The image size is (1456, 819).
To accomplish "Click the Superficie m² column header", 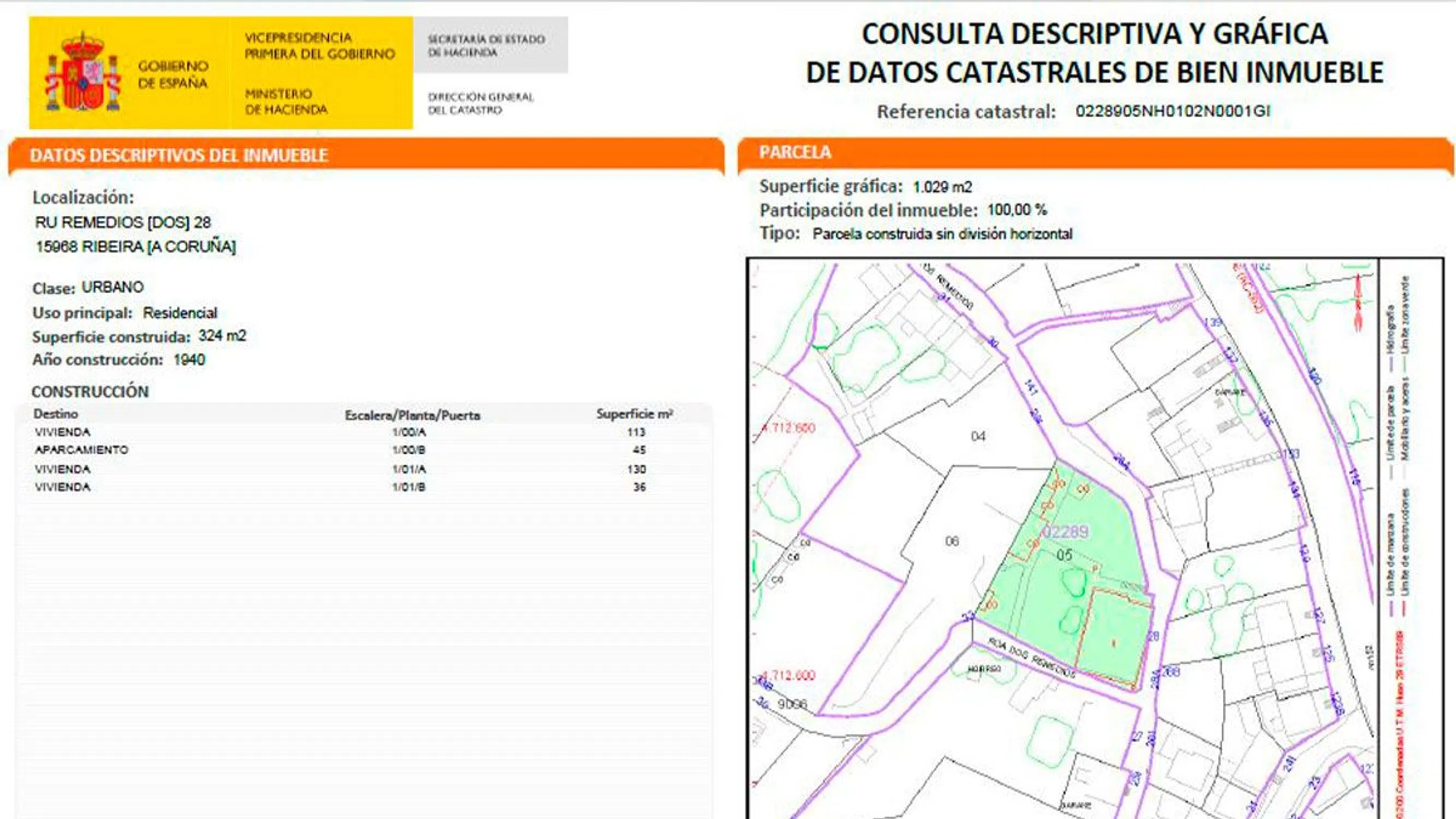I will pyautogui.click(x=634, y=414).
